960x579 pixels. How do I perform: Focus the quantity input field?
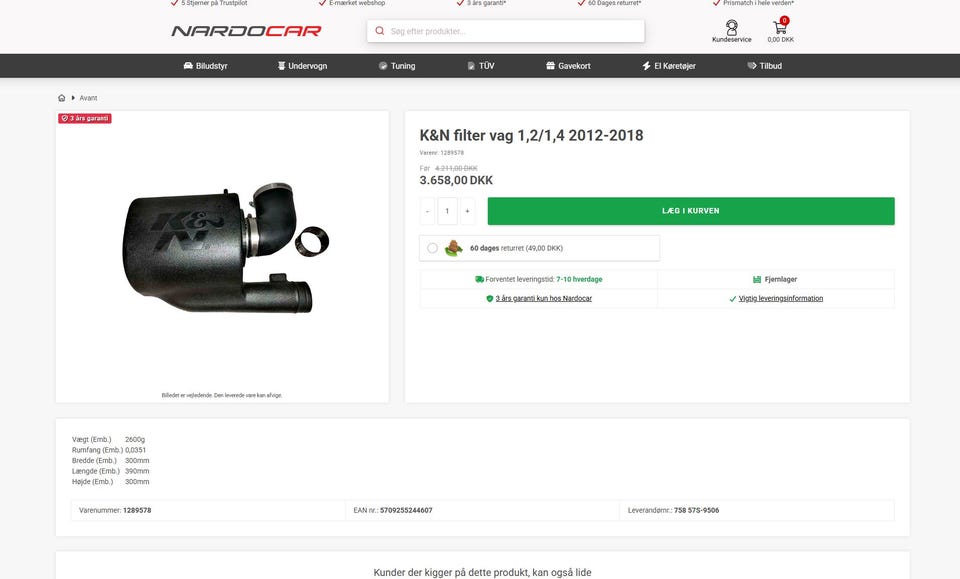point(448,211)
